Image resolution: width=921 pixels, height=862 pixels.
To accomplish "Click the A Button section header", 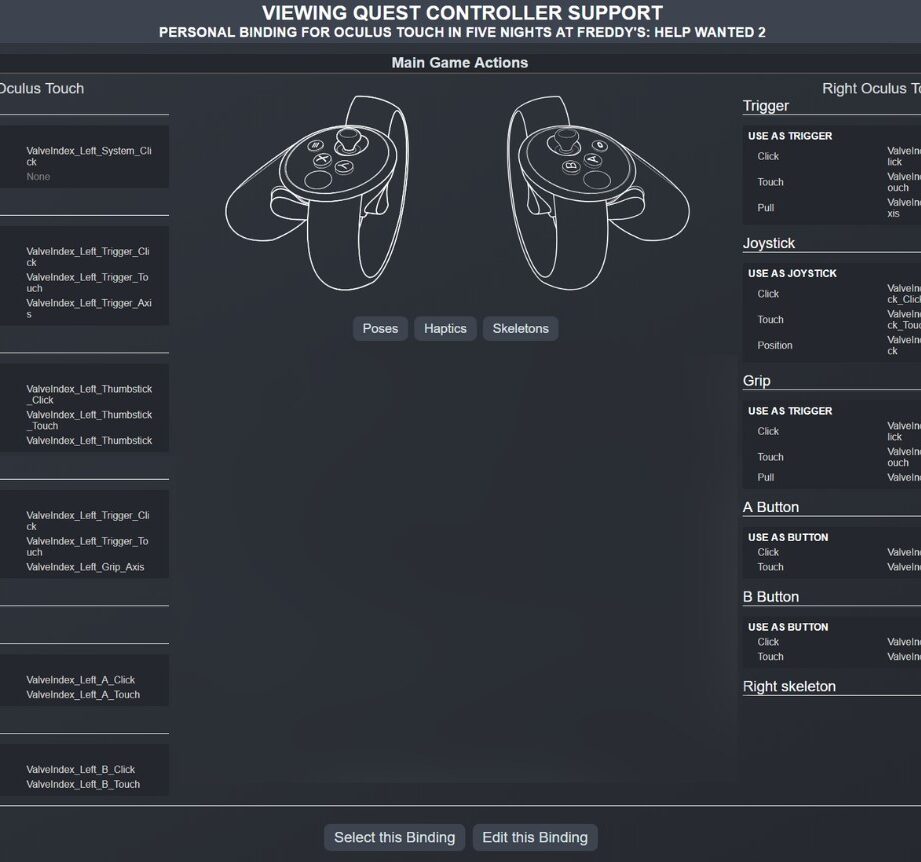I will point(771,507).
